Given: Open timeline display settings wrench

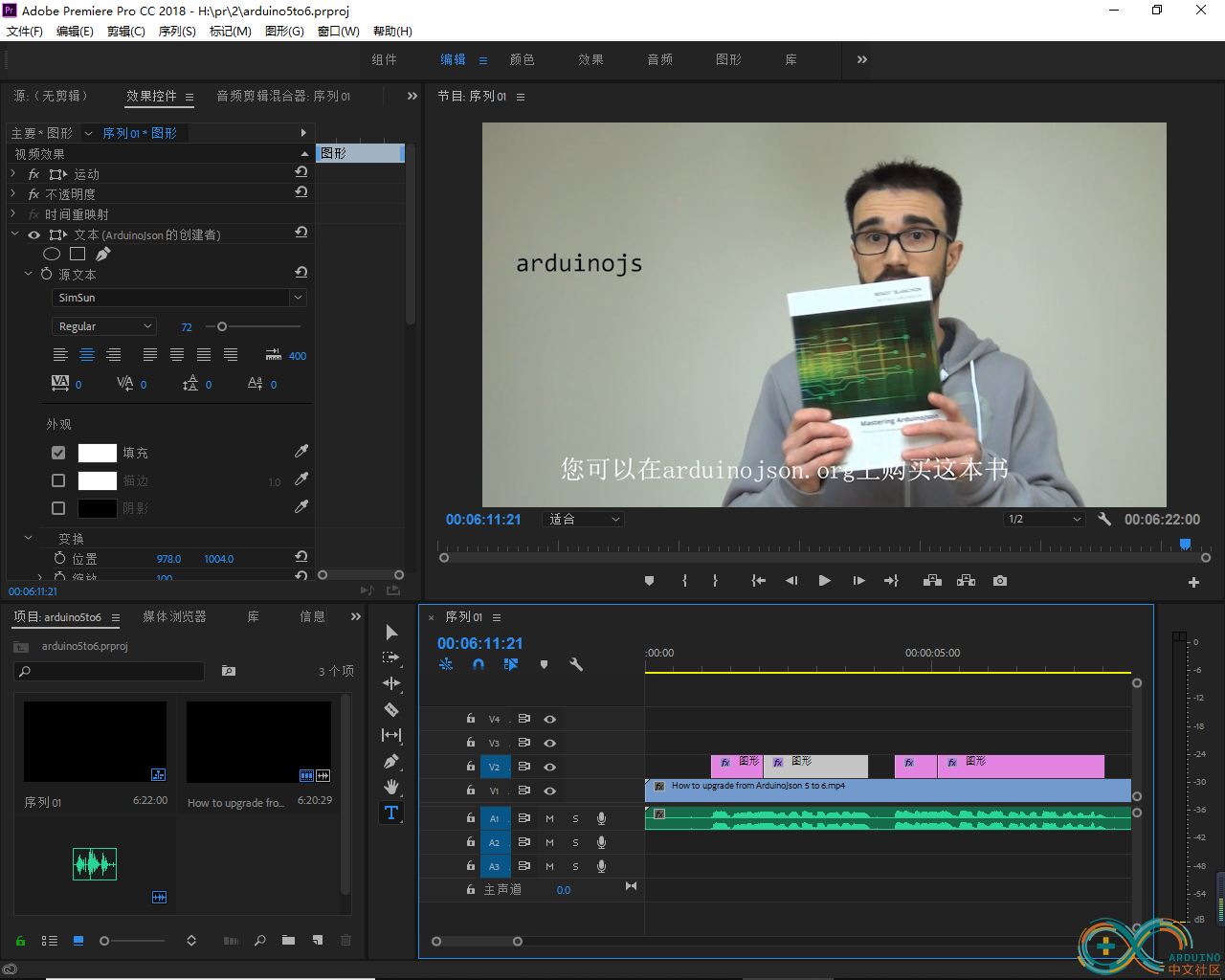Looking at the screenshot, I should pyautogui.click(x=576, y=664).
